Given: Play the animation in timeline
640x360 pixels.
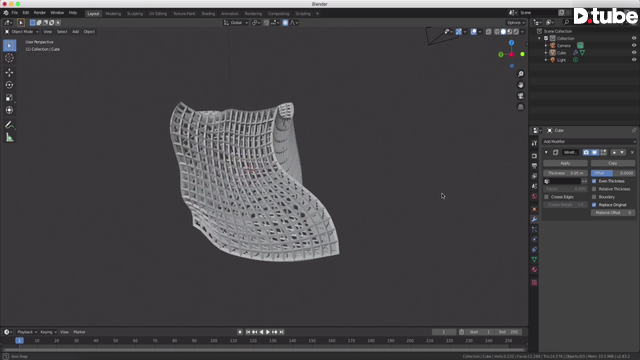Looking at the screenshot, I should 268,332.
